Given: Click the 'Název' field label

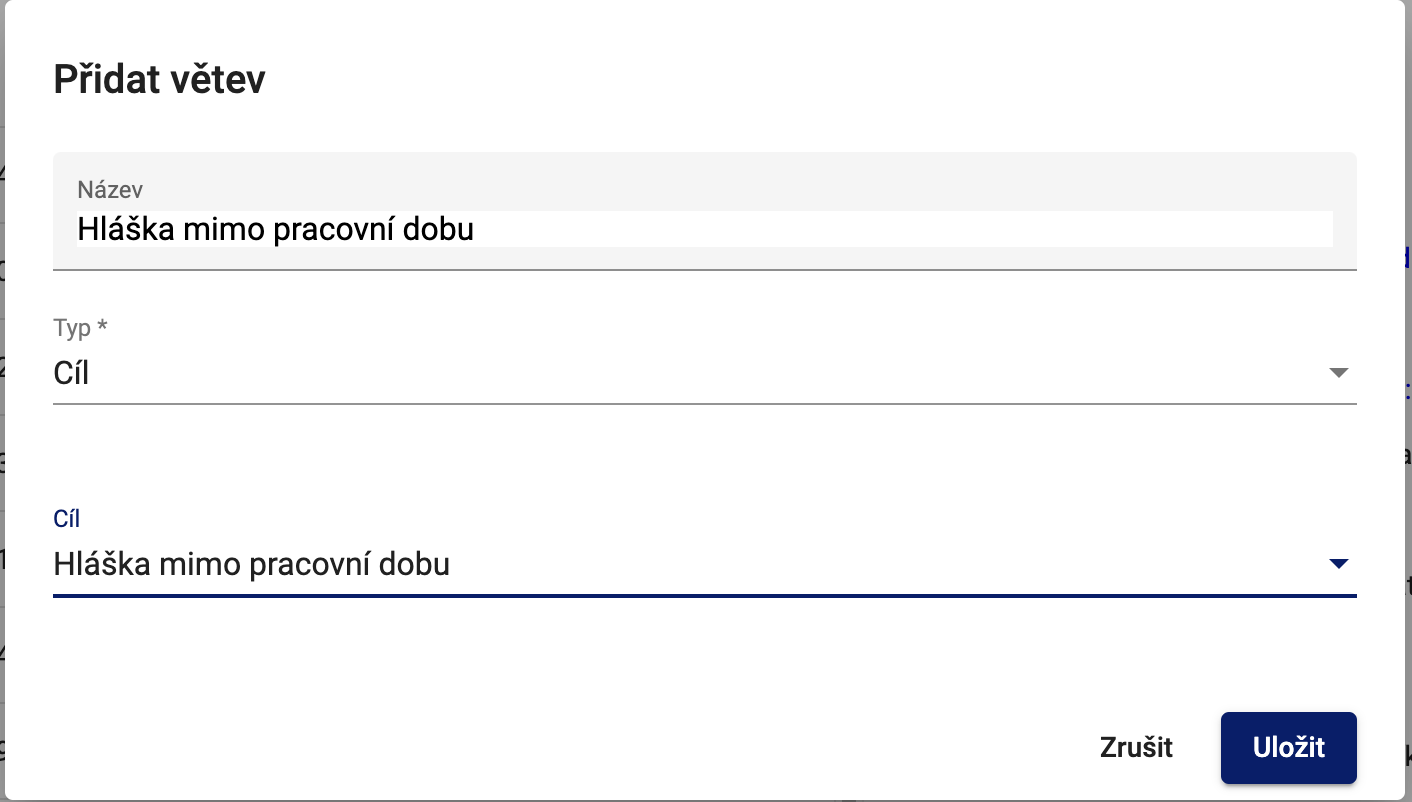Looking at the screenshot, I should (x=110, y=188).
